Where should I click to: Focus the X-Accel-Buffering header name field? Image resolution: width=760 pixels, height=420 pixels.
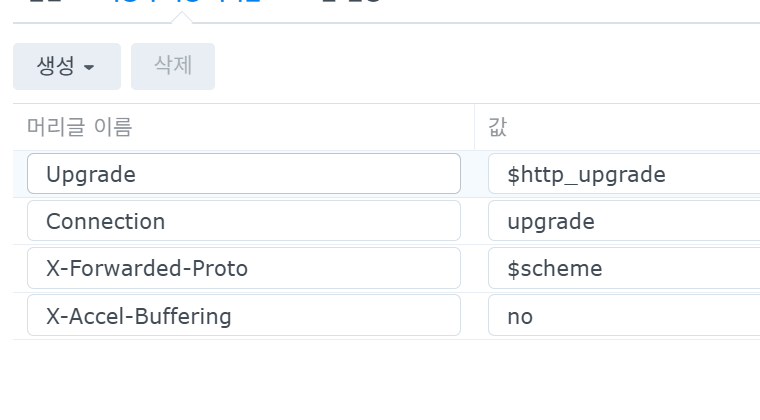coord(243,316)
